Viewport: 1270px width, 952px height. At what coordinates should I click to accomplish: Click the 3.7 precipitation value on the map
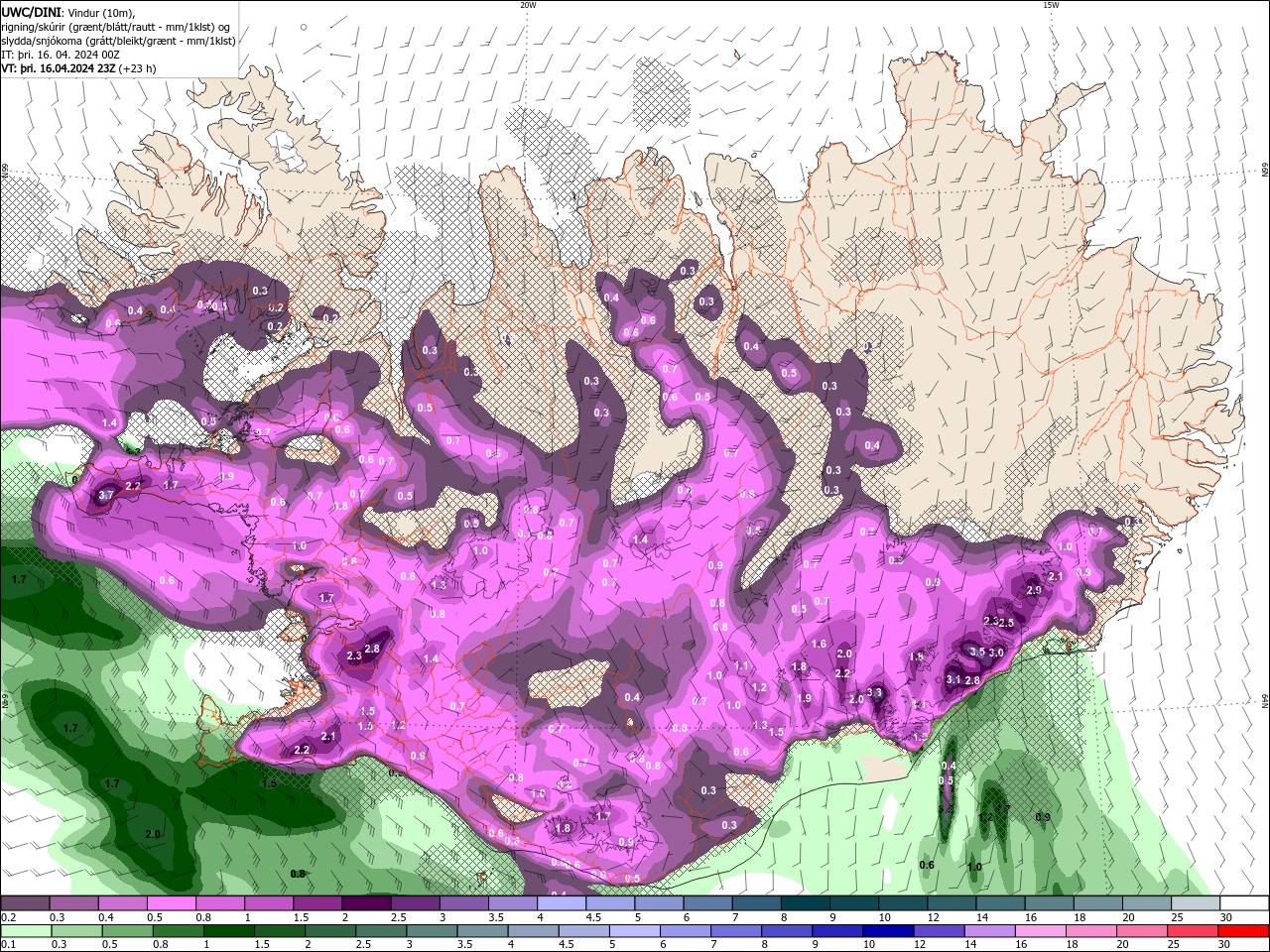[107, 495]
